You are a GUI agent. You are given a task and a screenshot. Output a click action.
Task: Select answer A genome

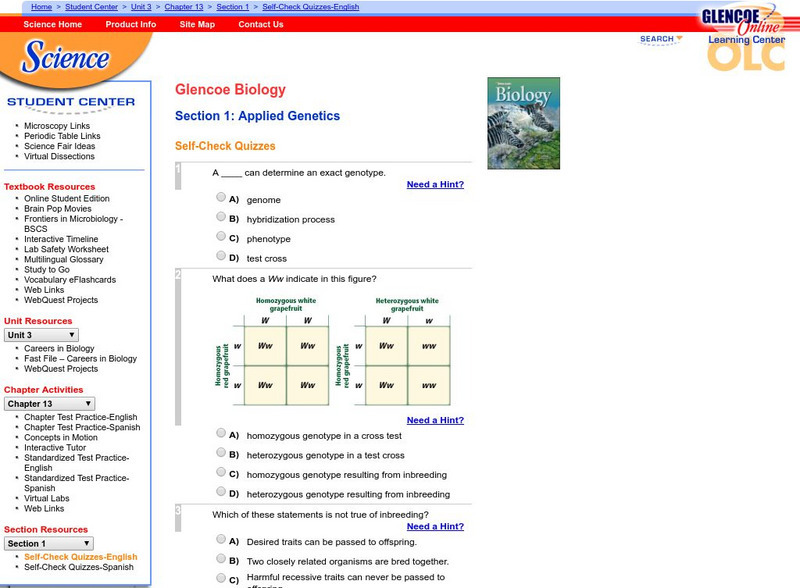(x=221, y=197)
